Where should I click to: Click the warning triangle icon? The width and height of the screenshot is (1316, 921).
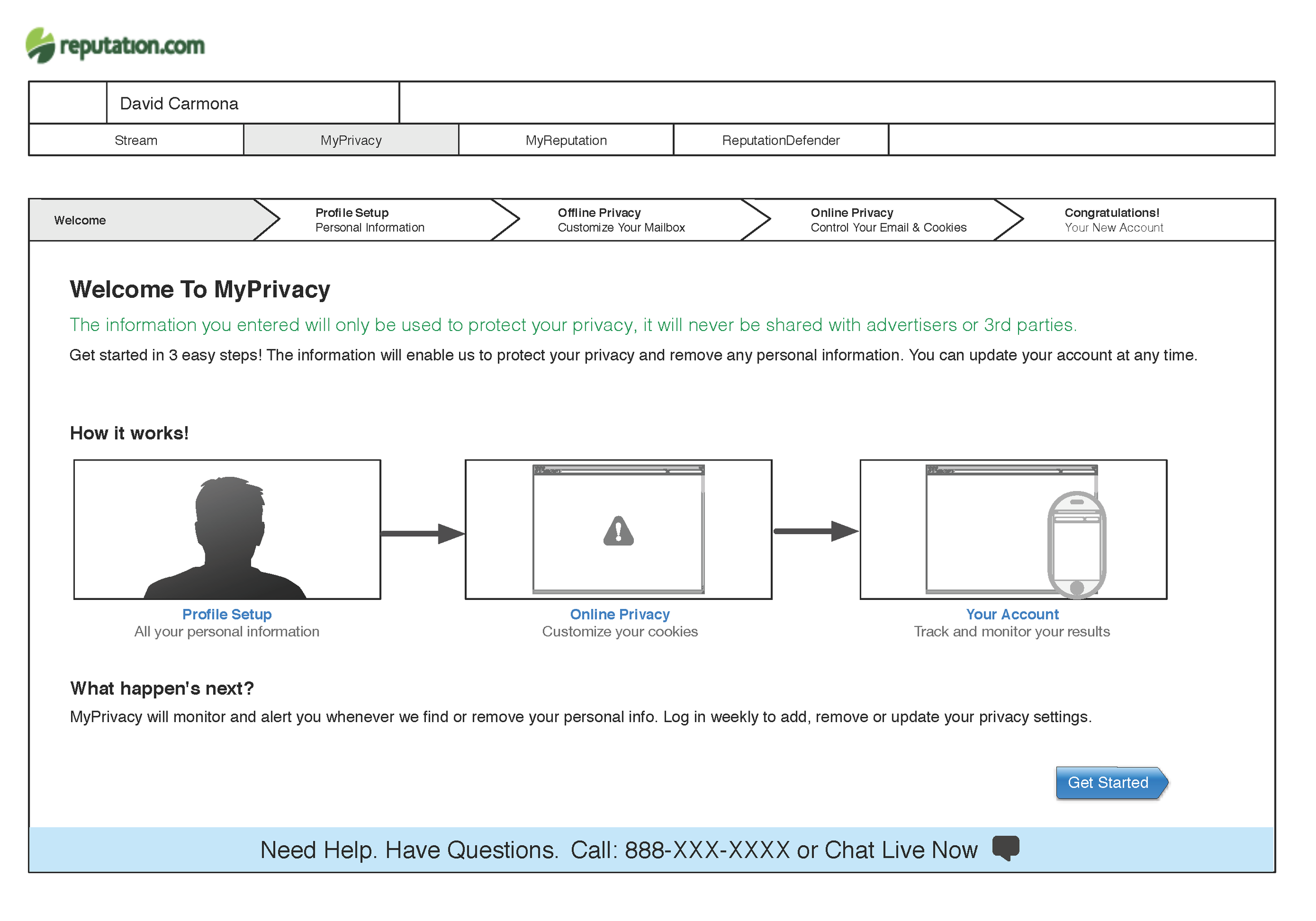619,530
